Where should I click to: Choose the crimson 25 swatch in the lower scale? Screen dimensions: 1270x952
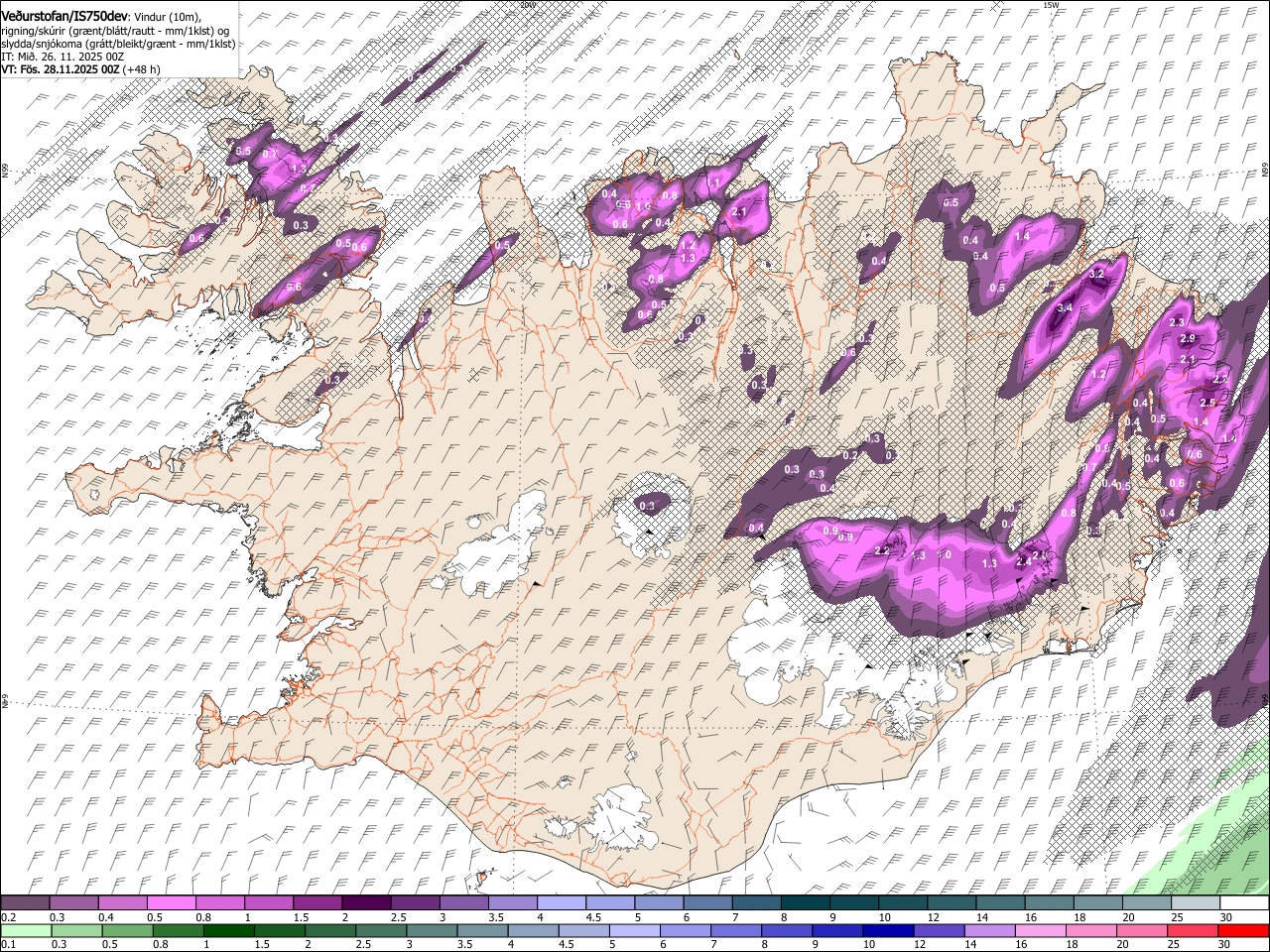[x=1193, y=930]
